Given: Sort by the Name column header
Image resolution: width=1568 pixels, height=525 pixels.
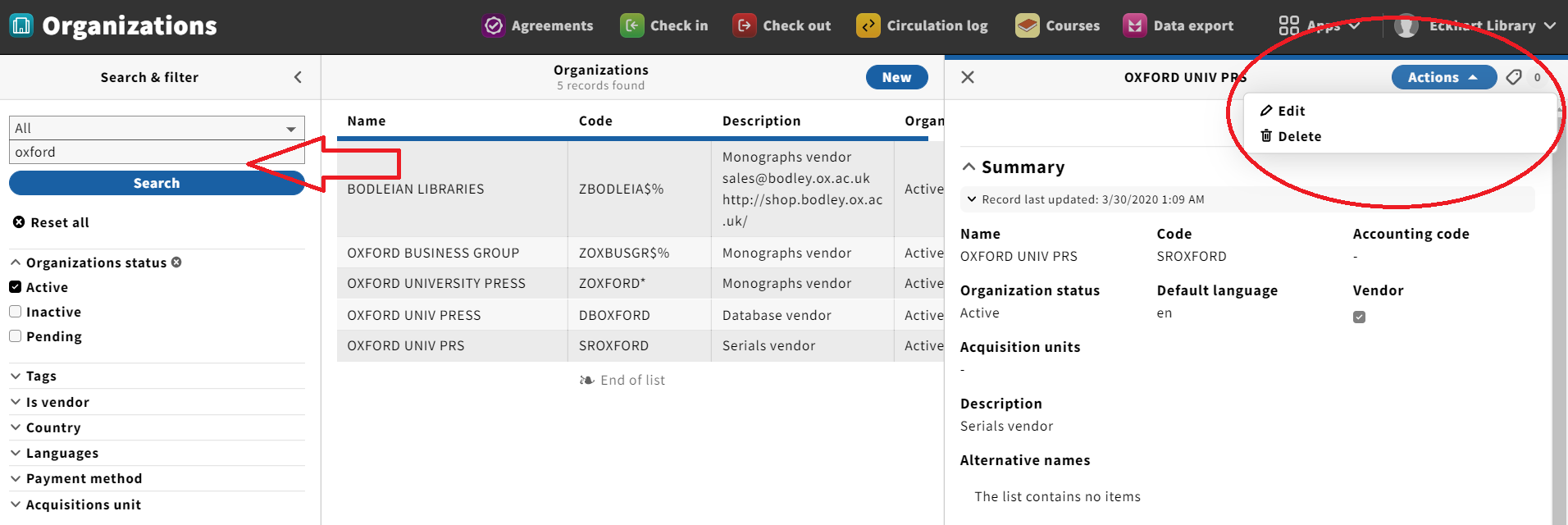Looking at the screenshot, I should point(366,121).
